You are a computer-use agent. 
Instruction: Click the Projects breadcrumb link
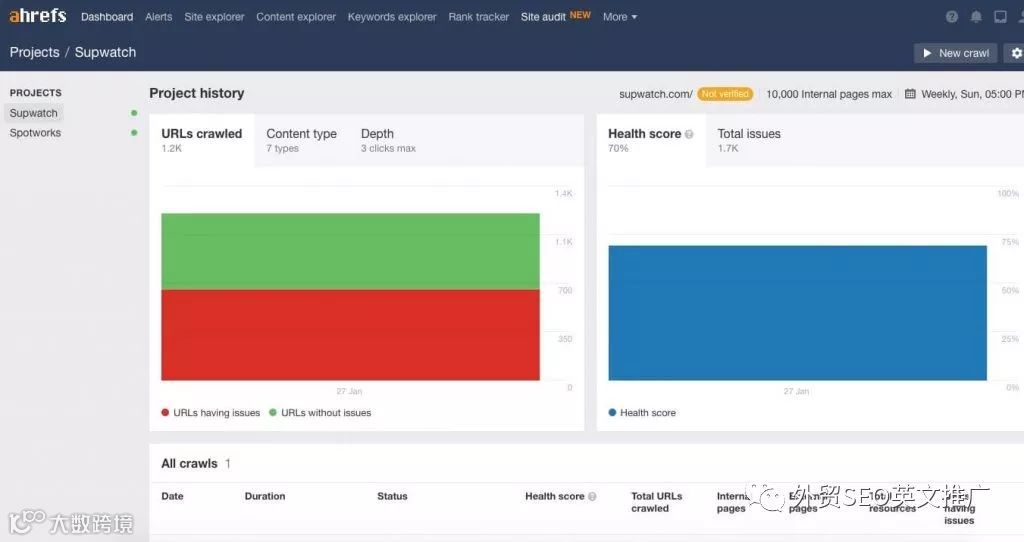[x=35, y=52]
